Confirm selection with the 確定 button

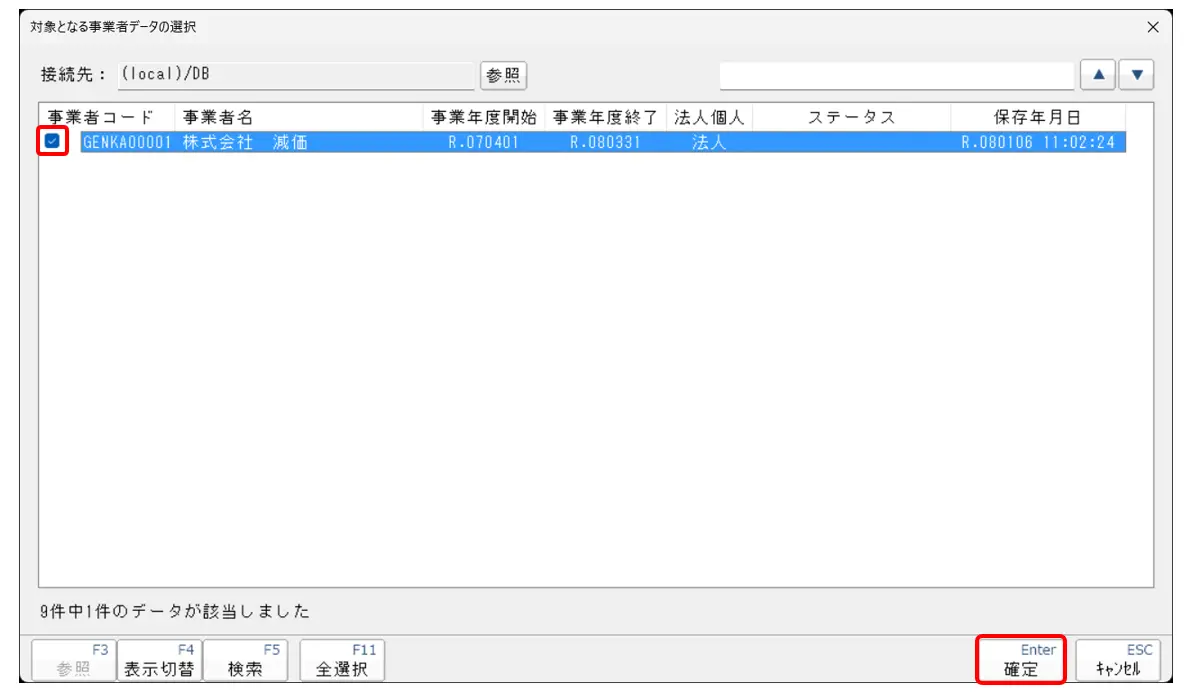point(1021,661)
